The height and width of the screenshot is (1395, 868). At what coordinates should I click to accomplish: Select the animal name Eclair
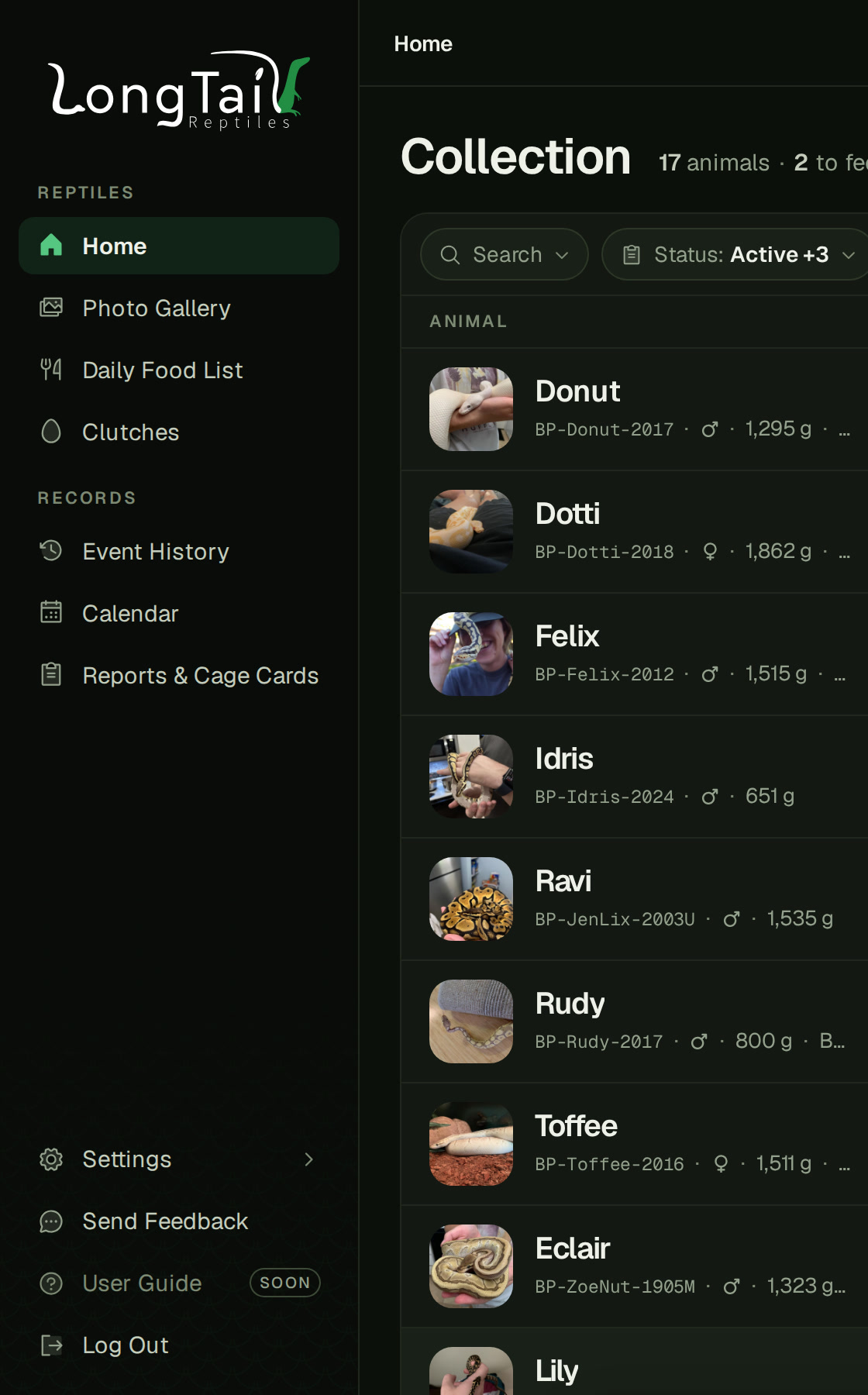573,1249
